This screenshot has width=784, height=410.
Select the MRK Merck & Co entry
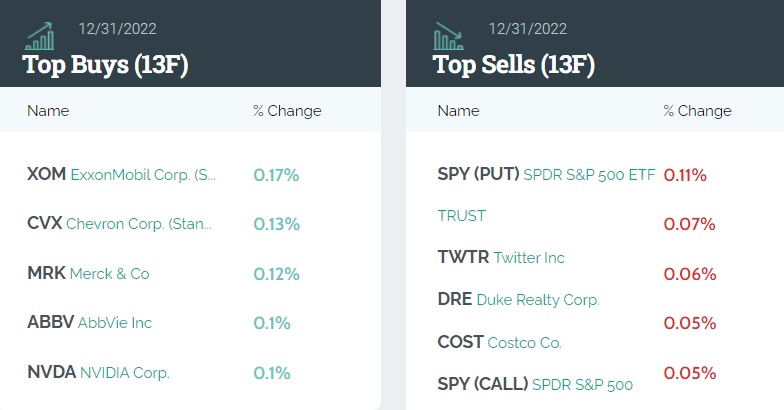[x=88, y=273]
